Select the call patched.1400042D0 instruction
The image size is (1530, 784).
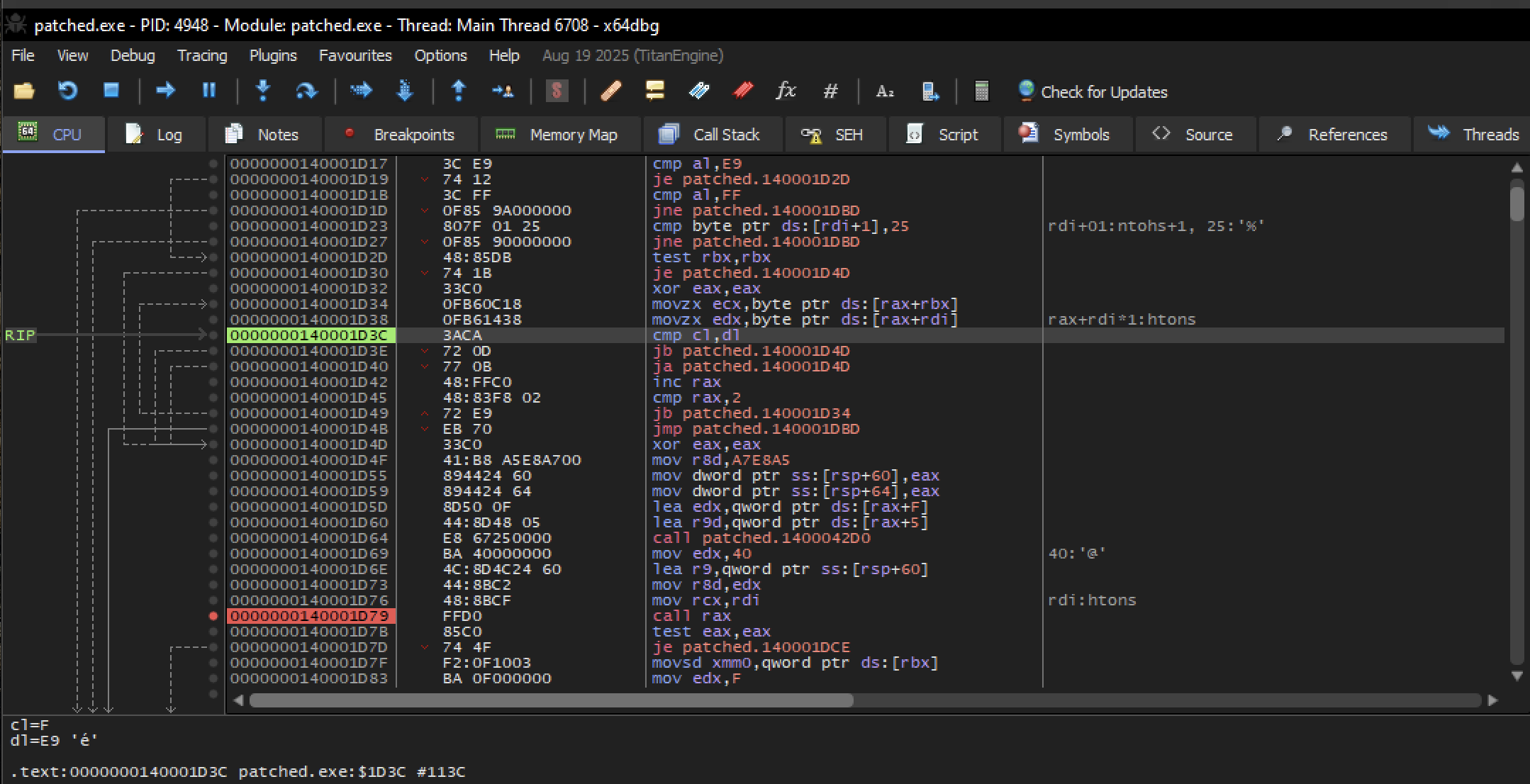coord(761,538)
